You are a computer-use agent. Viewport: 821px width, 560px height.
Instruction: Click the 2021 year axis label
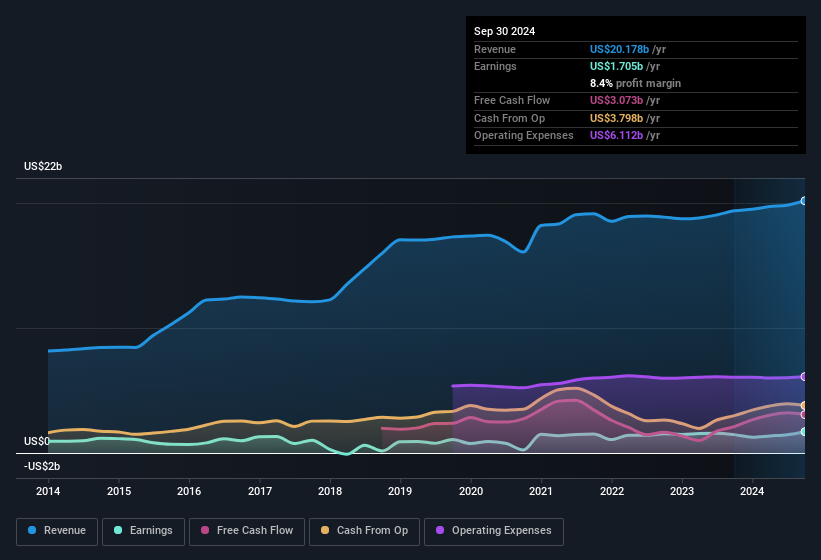(541, 491)
